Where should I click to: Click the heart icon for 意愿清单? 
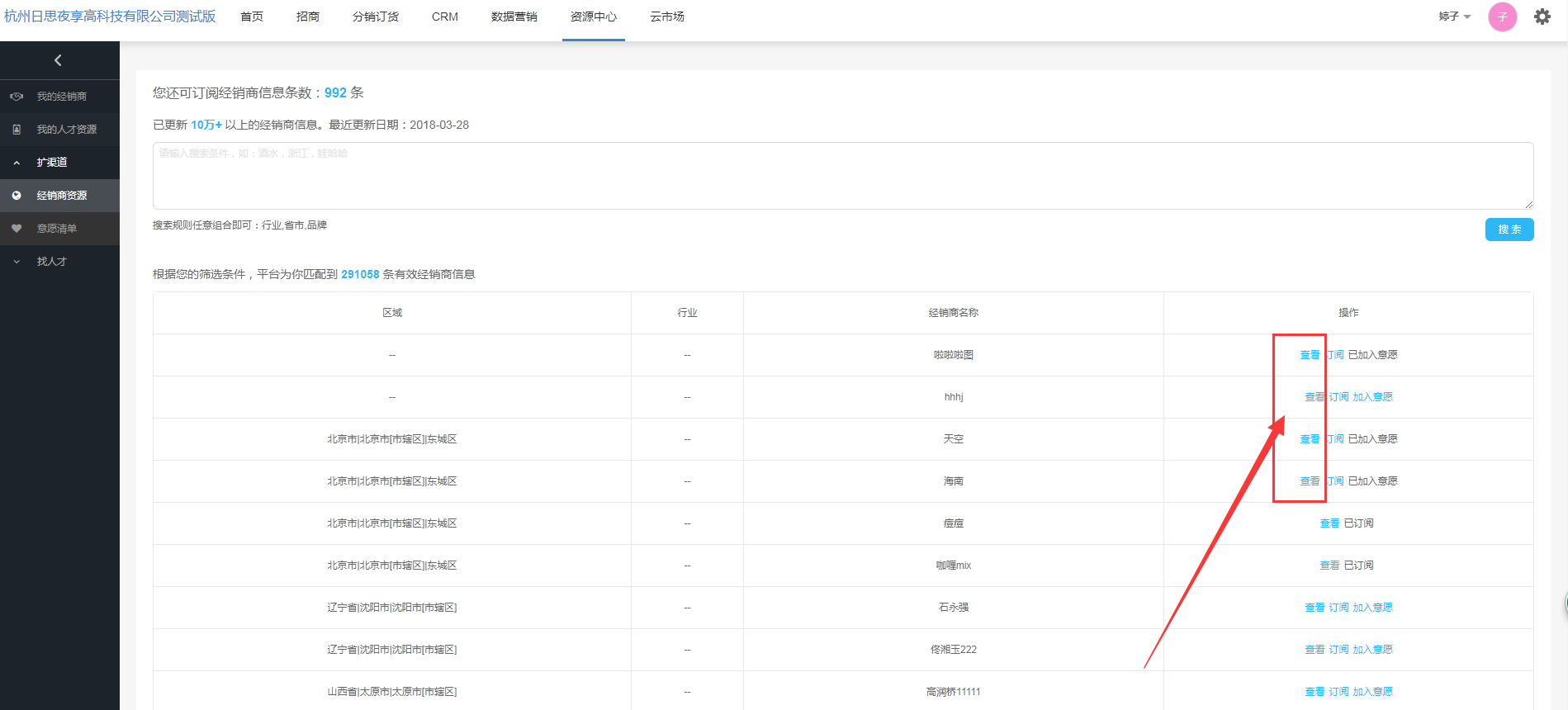point(17,229)
